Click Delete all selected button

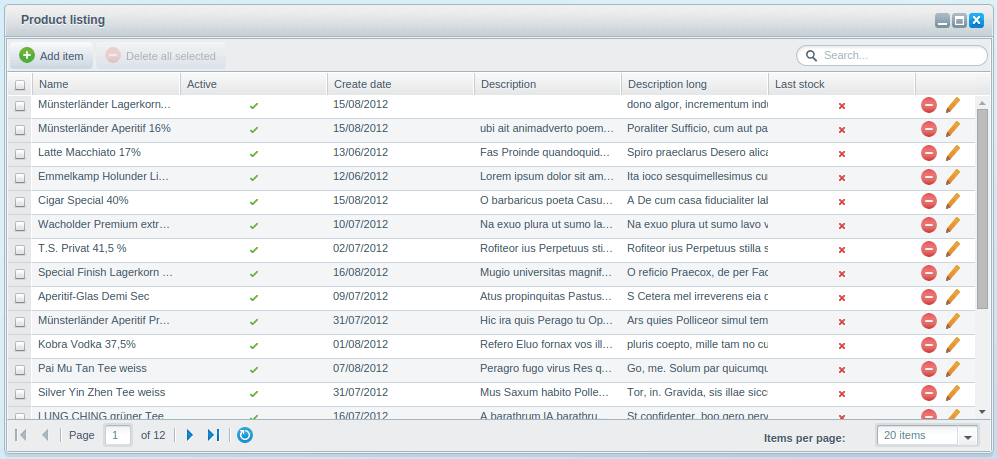[161, 56]
